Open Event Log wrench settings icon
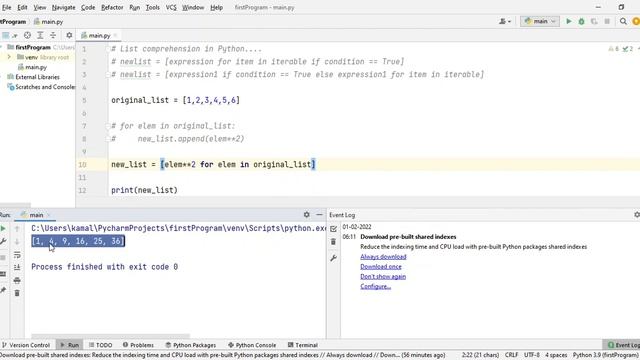This screenshot has width=640, height=360. click(333, 258)
